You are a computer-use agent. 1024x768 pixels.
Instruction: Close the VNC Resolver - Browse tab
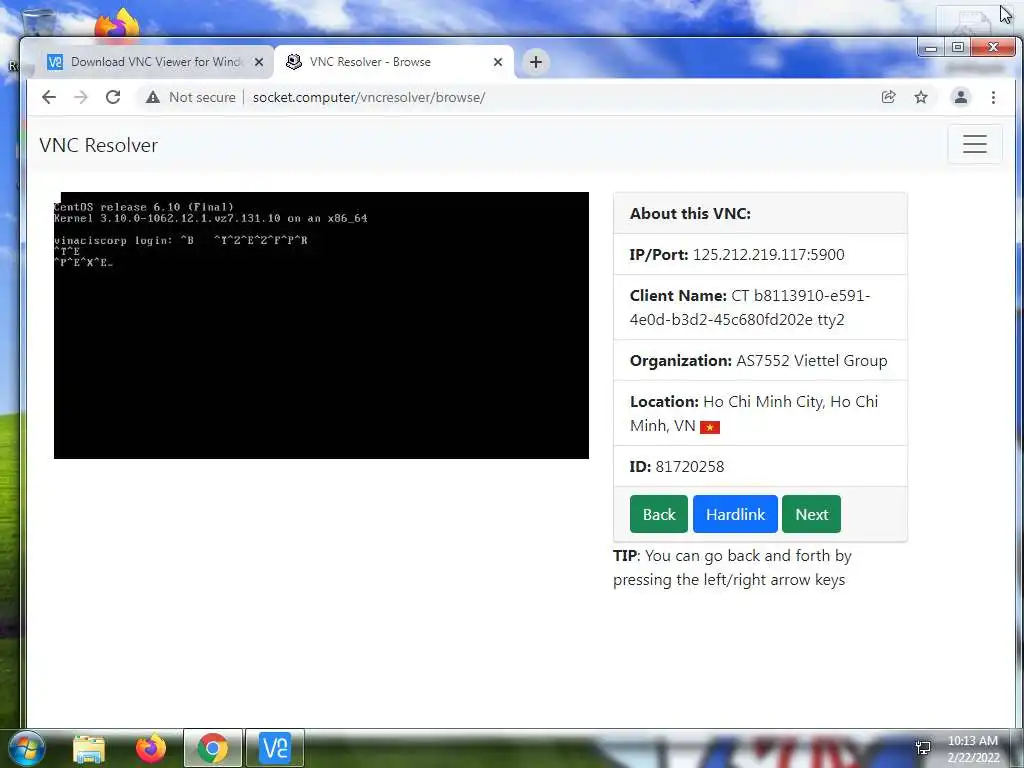498,62
